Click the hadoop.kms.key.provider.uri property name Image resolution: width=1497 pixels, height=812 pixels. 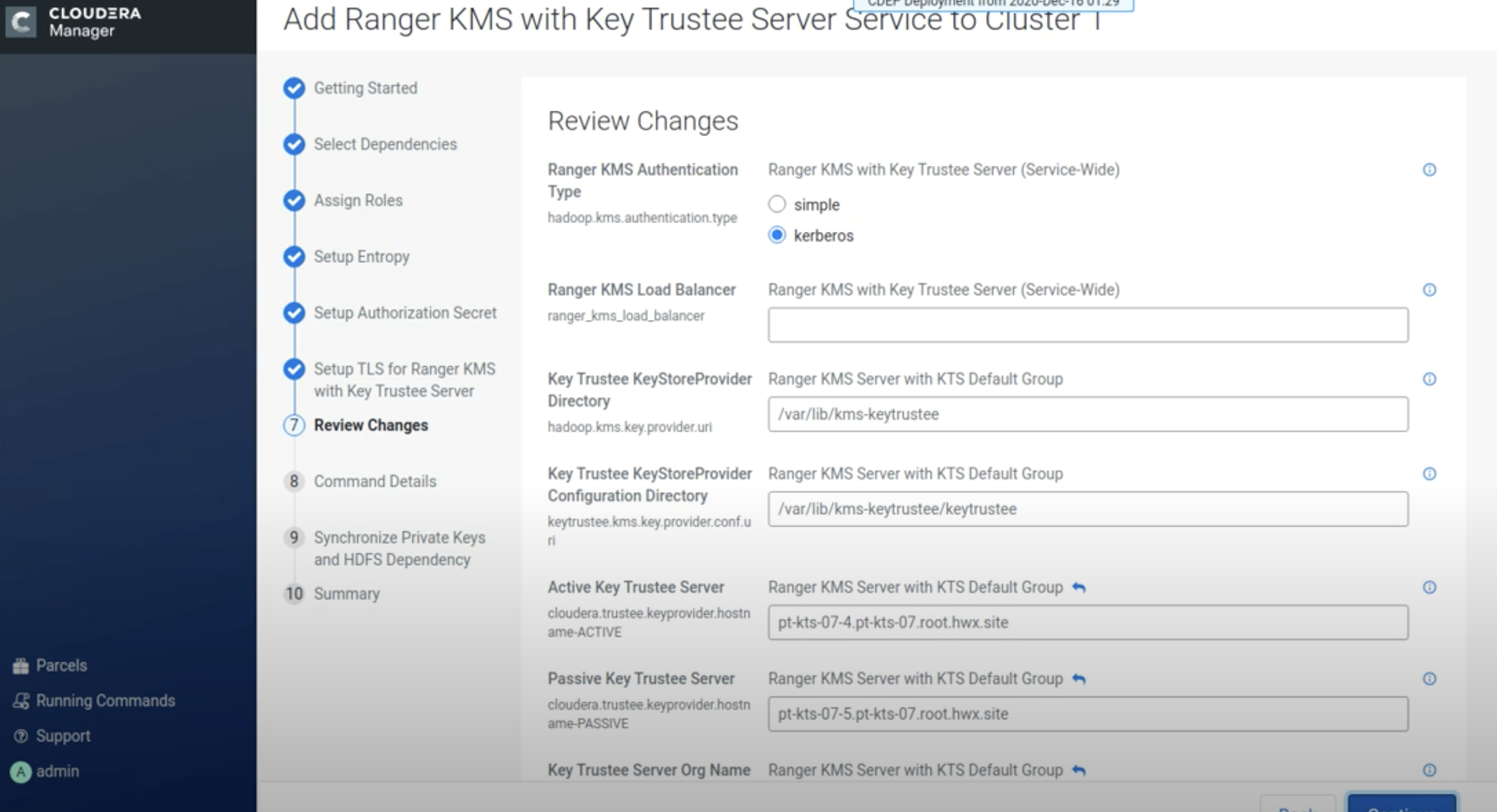click(x=629, y=427)
